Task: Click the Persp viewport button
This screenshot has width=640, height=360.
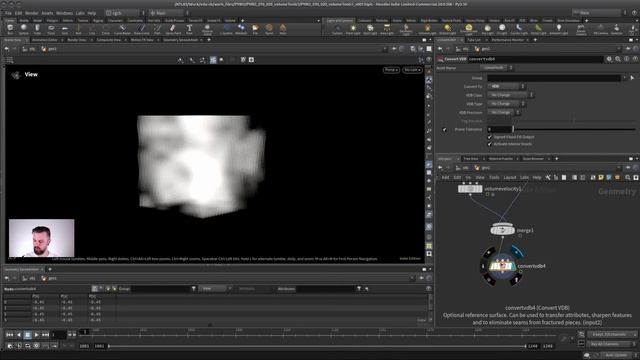Action: pos(391,70)
